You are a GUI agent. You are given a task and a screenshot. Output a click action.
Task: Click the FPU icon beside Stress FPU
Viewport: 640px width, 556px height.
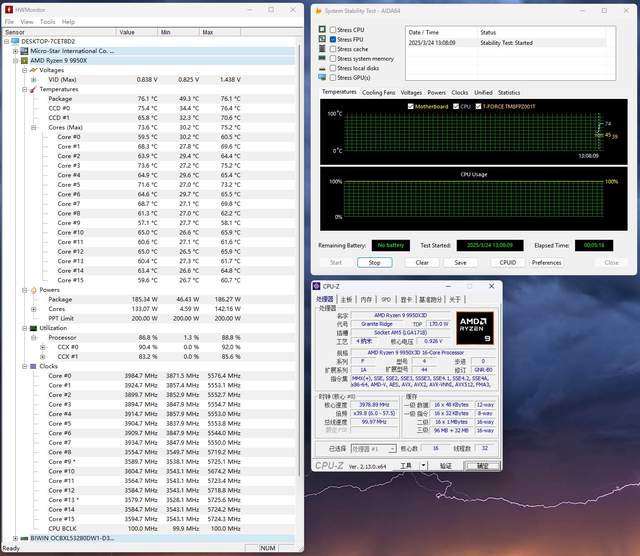point(322,39)
